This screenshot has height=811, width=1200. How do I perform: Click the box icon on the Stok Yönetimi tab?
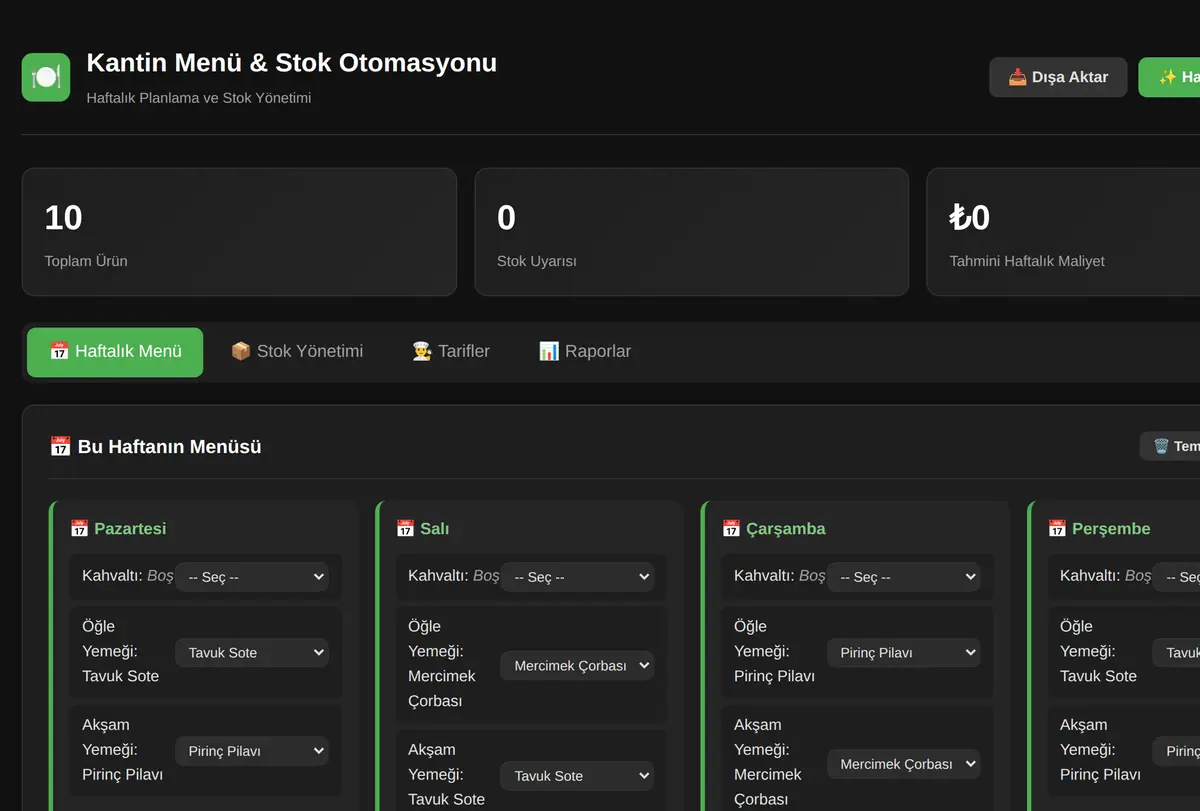[x=241, y=351]
